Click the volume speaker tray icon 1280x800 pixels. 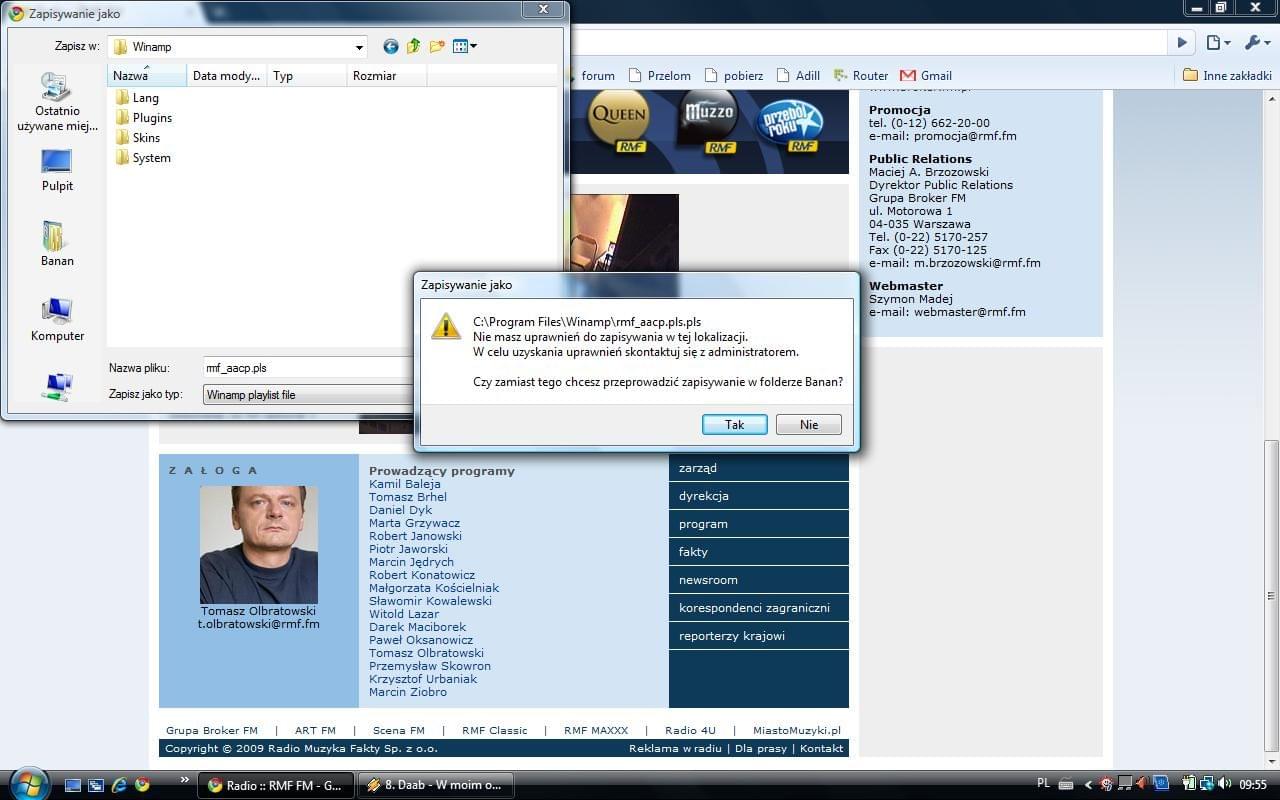pyautogui.click(x=1223, y=784)
